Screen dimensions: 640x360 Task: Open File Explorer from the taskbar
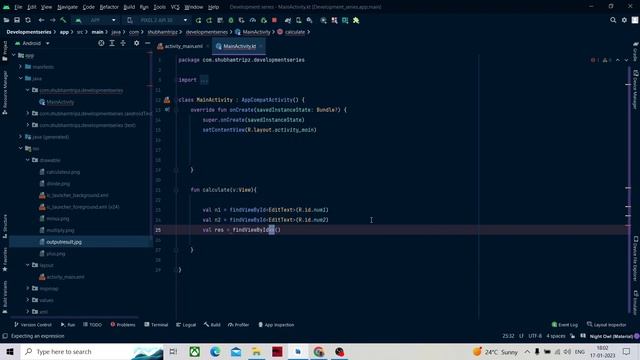(256, 351)
